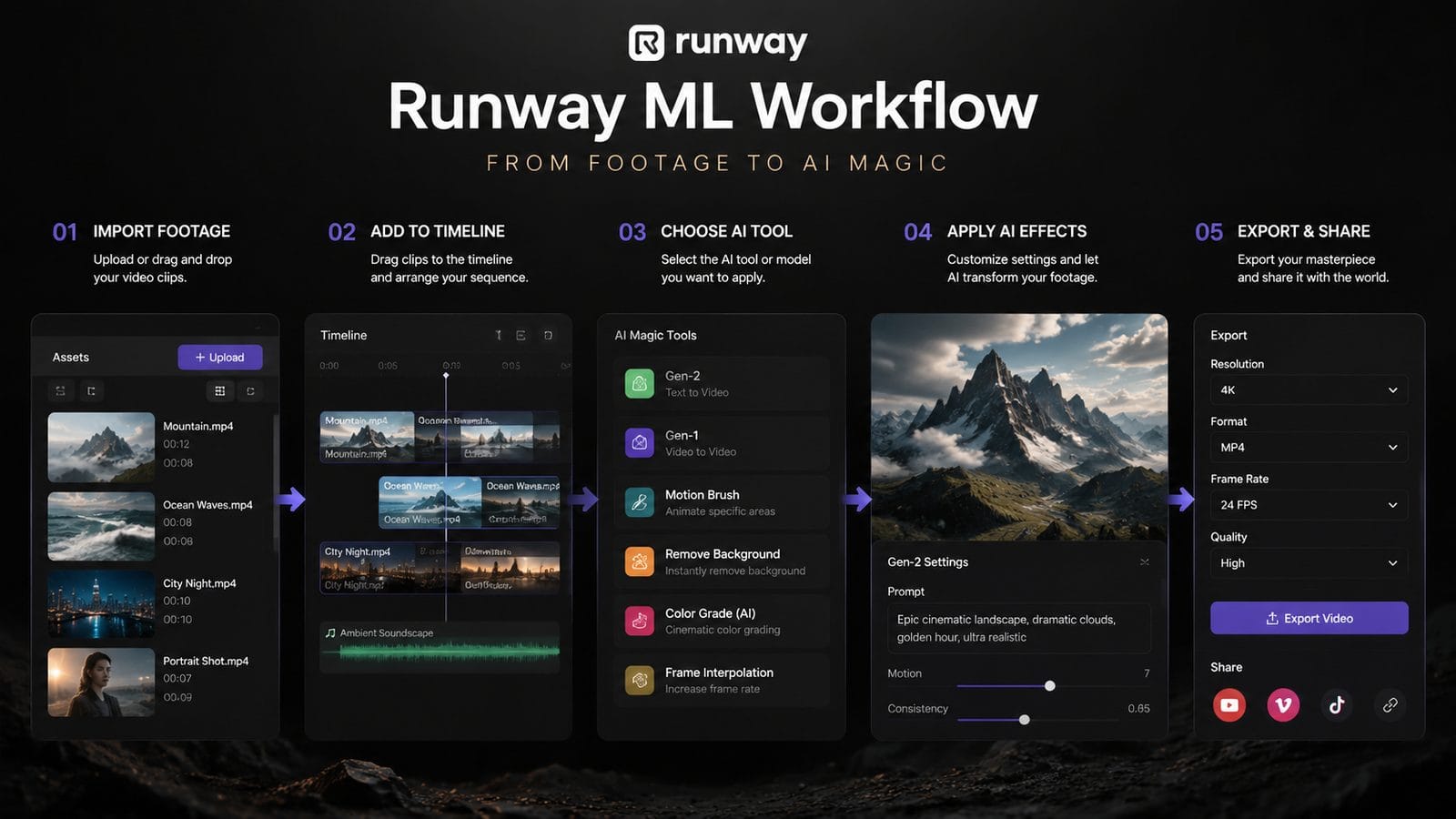Open the Format dropdown showing MP4

(1309, 447)
